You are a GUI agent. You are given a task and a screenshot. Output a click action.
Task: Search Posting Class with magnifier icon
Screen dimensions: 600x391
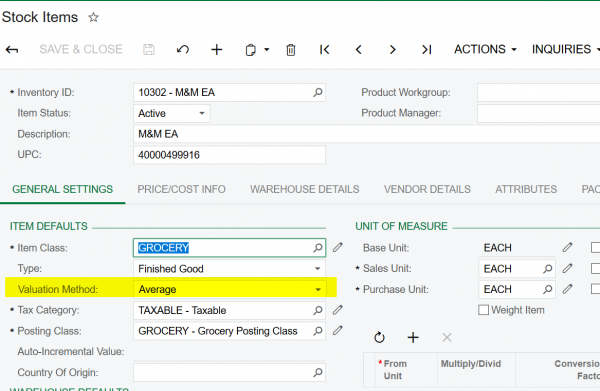tap(318, 331)
